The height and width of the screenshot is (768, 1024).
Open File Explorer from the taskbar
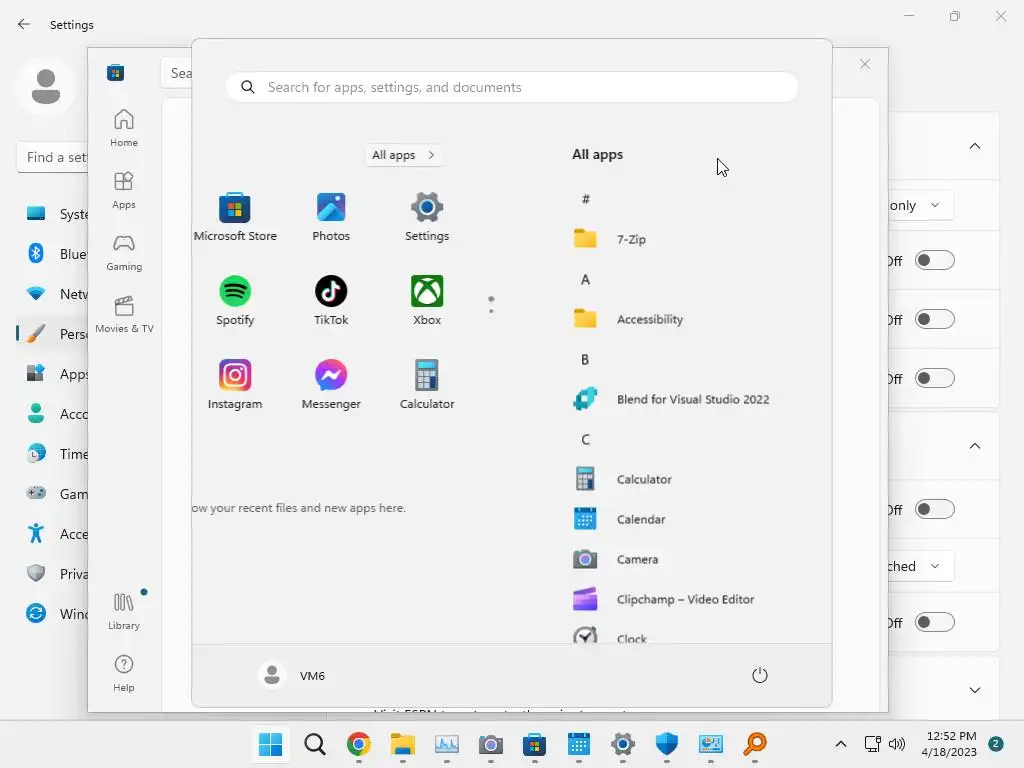click(x=402, y=744)
